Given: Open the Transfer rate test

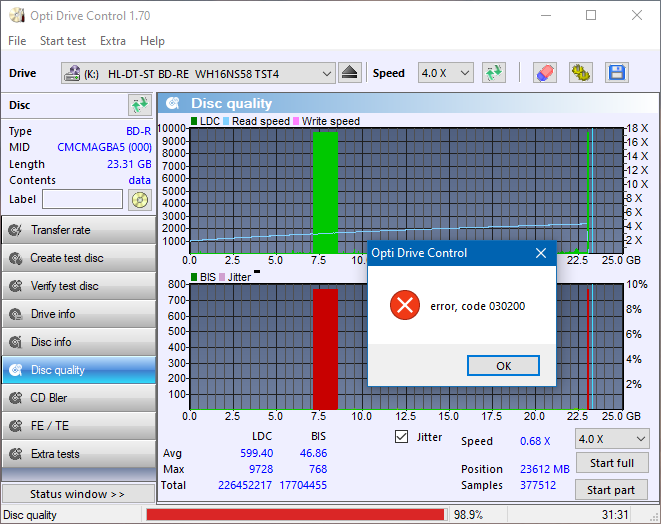Looking at the screenshot, I should pos(79,230).
